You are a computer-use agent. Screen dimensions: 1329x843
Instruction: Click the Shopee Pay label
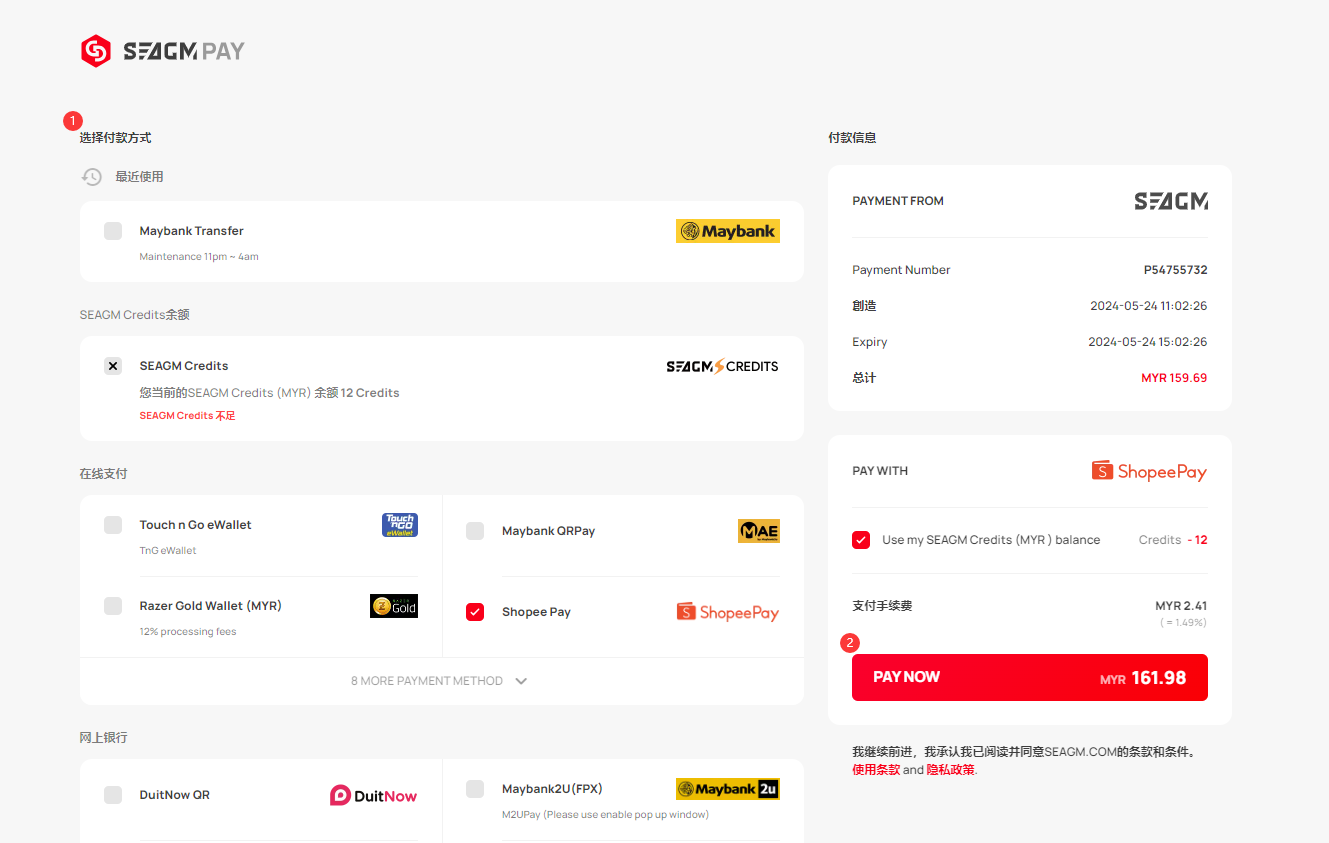pyautogui.click(x=536, y=612)
